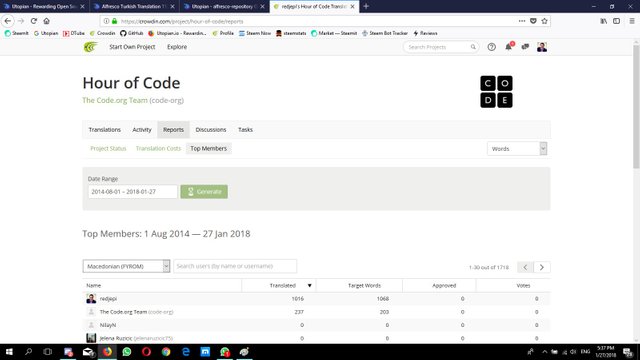Image resolution: width=640 pixels, height=360 pixels.
Task: Open the Firefox library icon
Action: point(604,21)
